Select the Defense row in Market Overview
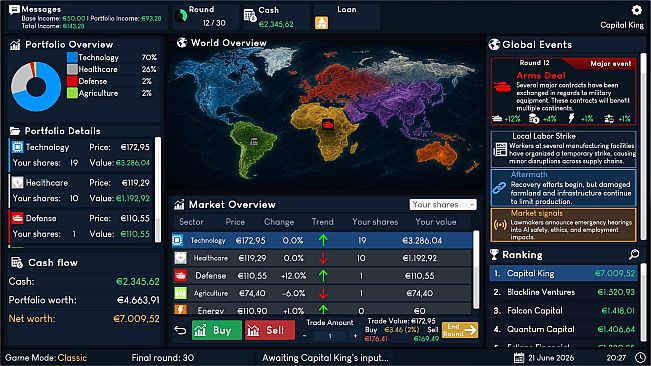The width and height of the screenshot is (651, 366). click(322, 276)
